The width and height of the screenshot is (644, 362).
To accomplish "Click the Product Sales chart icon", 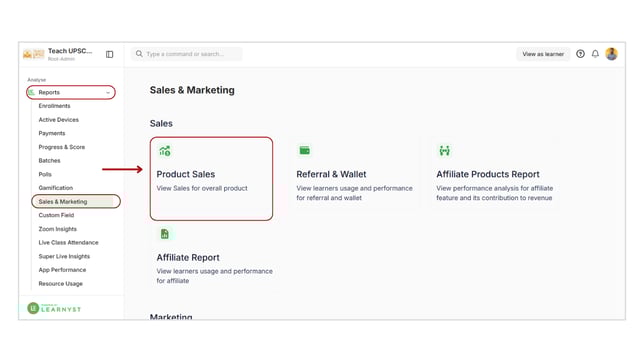I will (165, 151).
